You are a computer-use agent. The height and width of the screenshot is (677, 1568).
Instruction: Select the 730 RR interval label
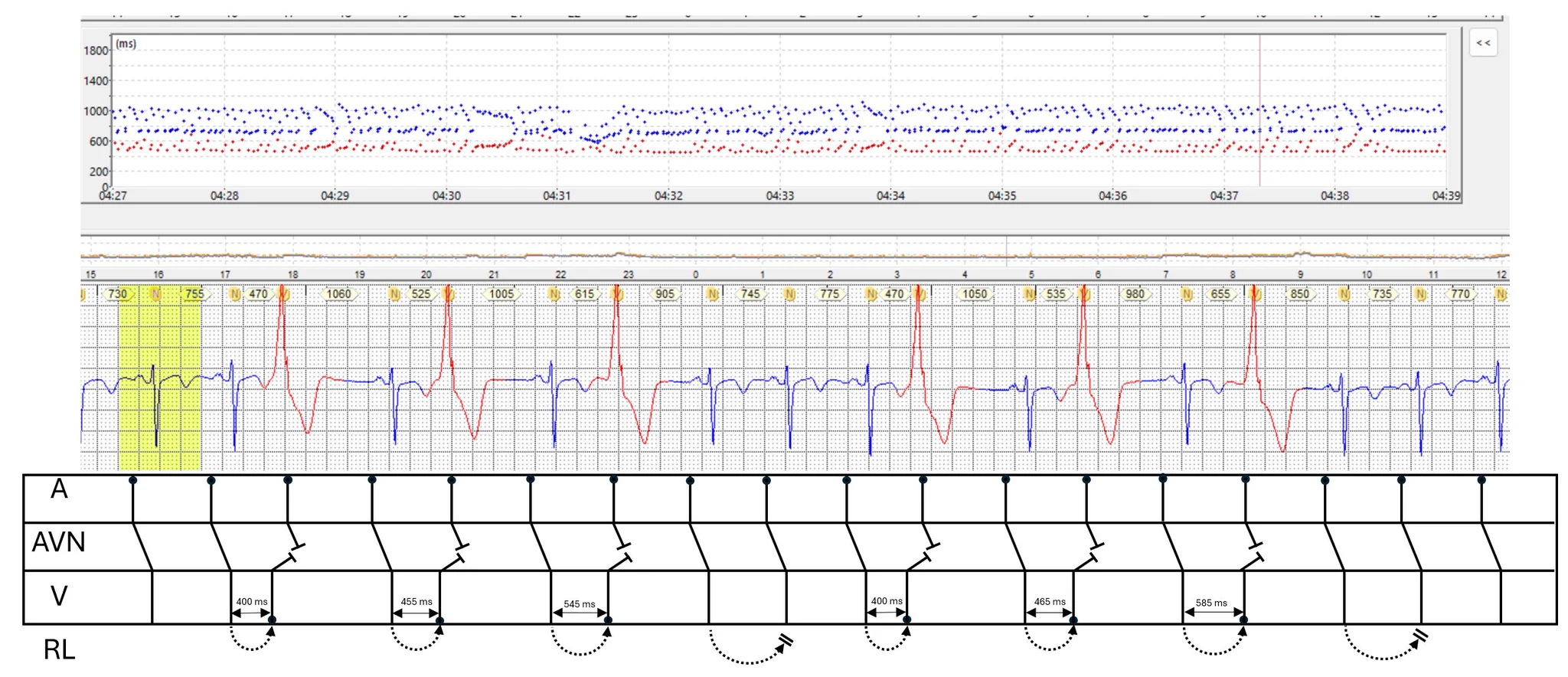coord(117,294)
